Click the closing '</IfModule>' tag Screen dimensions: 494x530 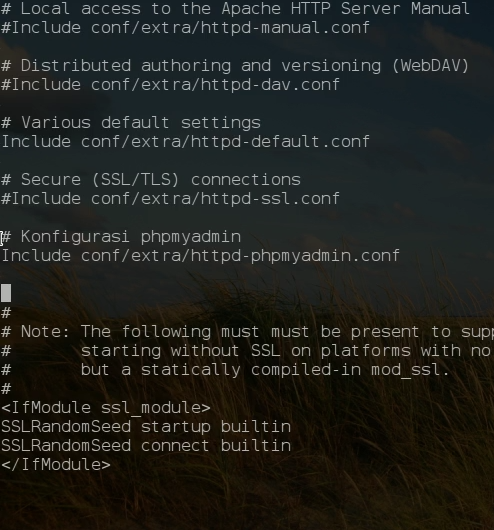tap(56, 465)
